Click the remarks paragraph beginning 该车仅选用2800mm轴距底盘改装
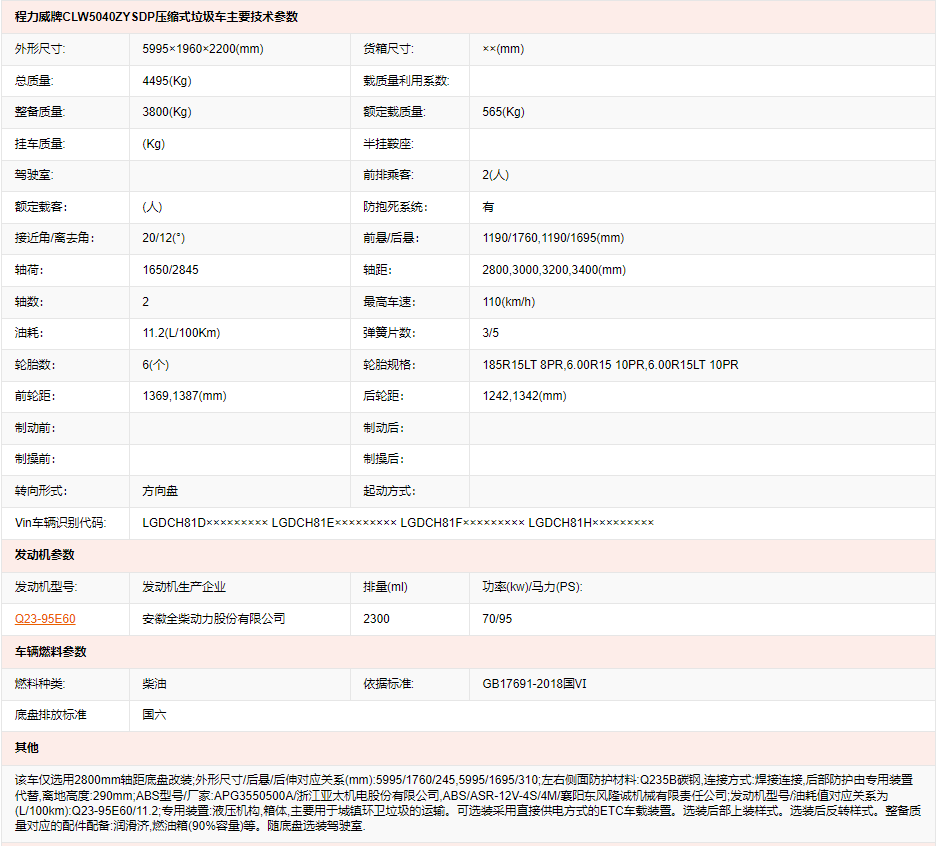Screen dimensions: 939x846 click(468, 803)
